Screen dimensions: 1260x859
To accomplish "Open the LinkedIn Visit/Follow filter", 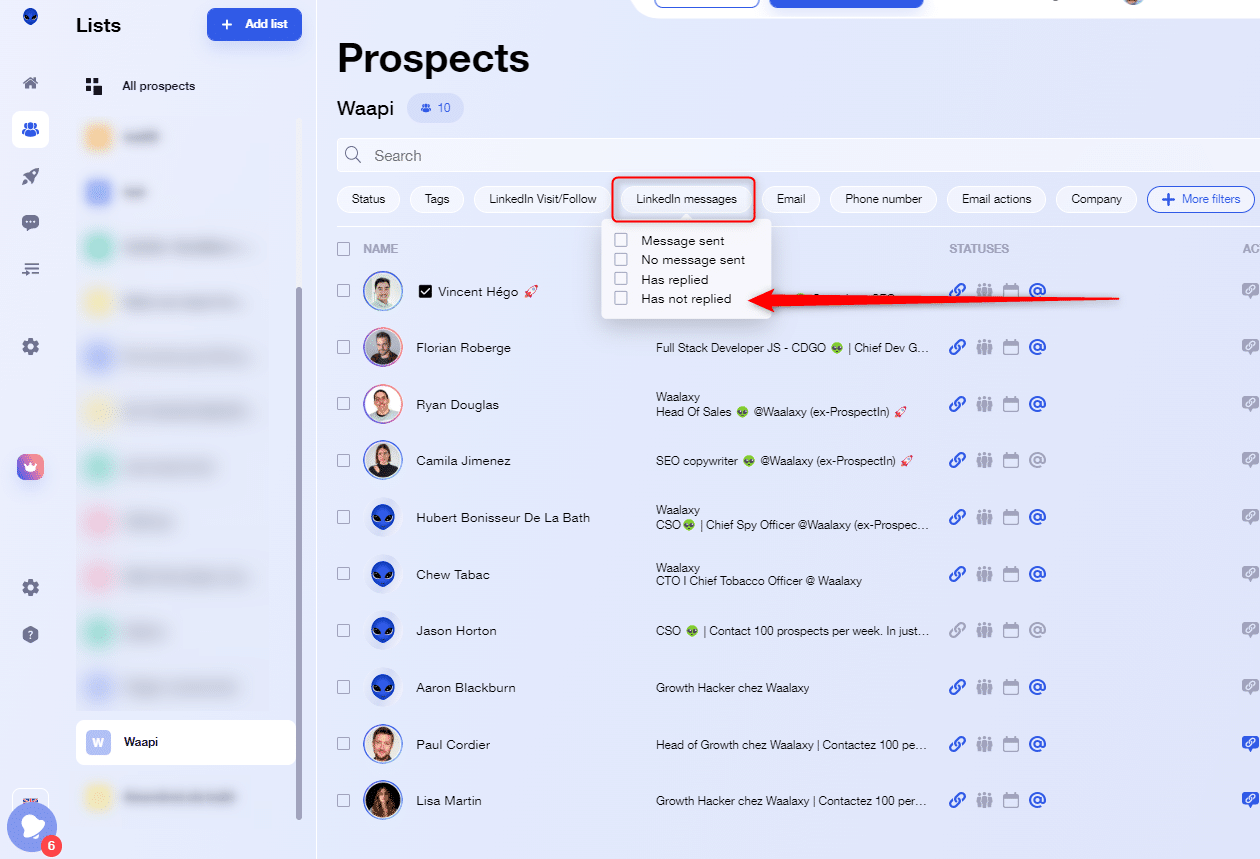I will pyautogui.click(x=542, y=199).
